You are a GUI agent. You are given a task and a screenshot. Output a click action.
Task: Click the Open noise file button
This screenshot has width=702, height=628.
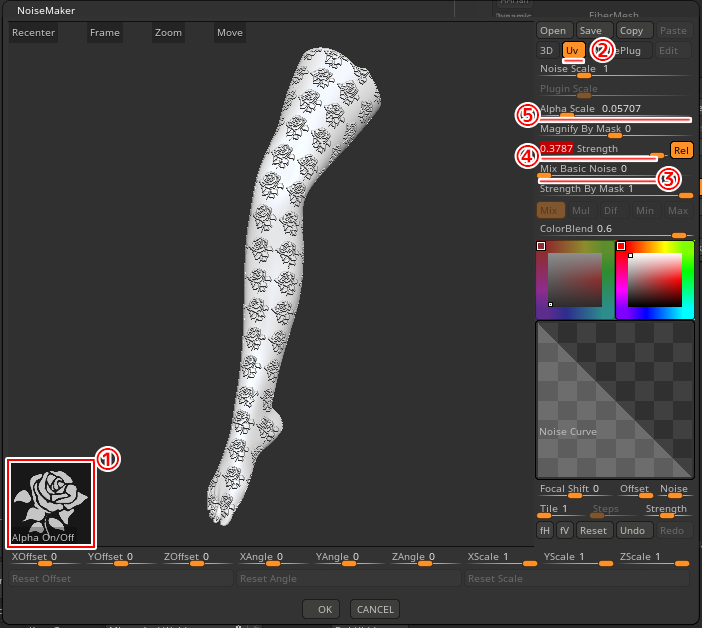(x=552, y=31)
